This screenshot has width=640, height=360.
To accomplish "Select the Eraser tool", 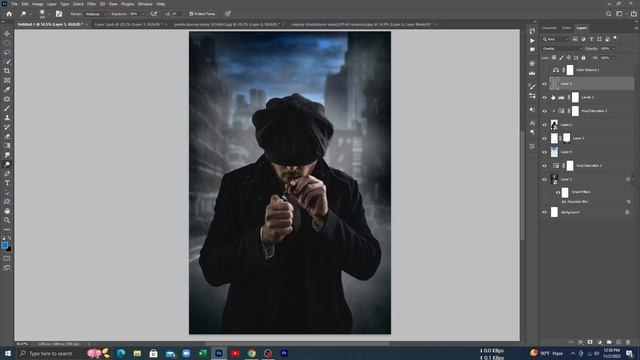I will click(7, 136).
